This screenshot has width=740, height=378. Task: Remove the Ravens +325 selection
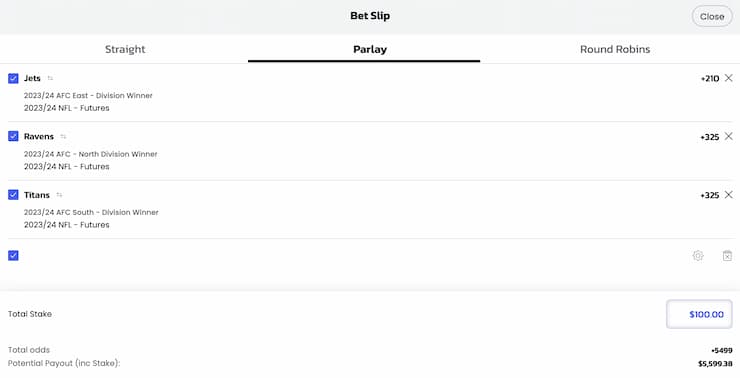pyautogui.click(x=729, y=136)
